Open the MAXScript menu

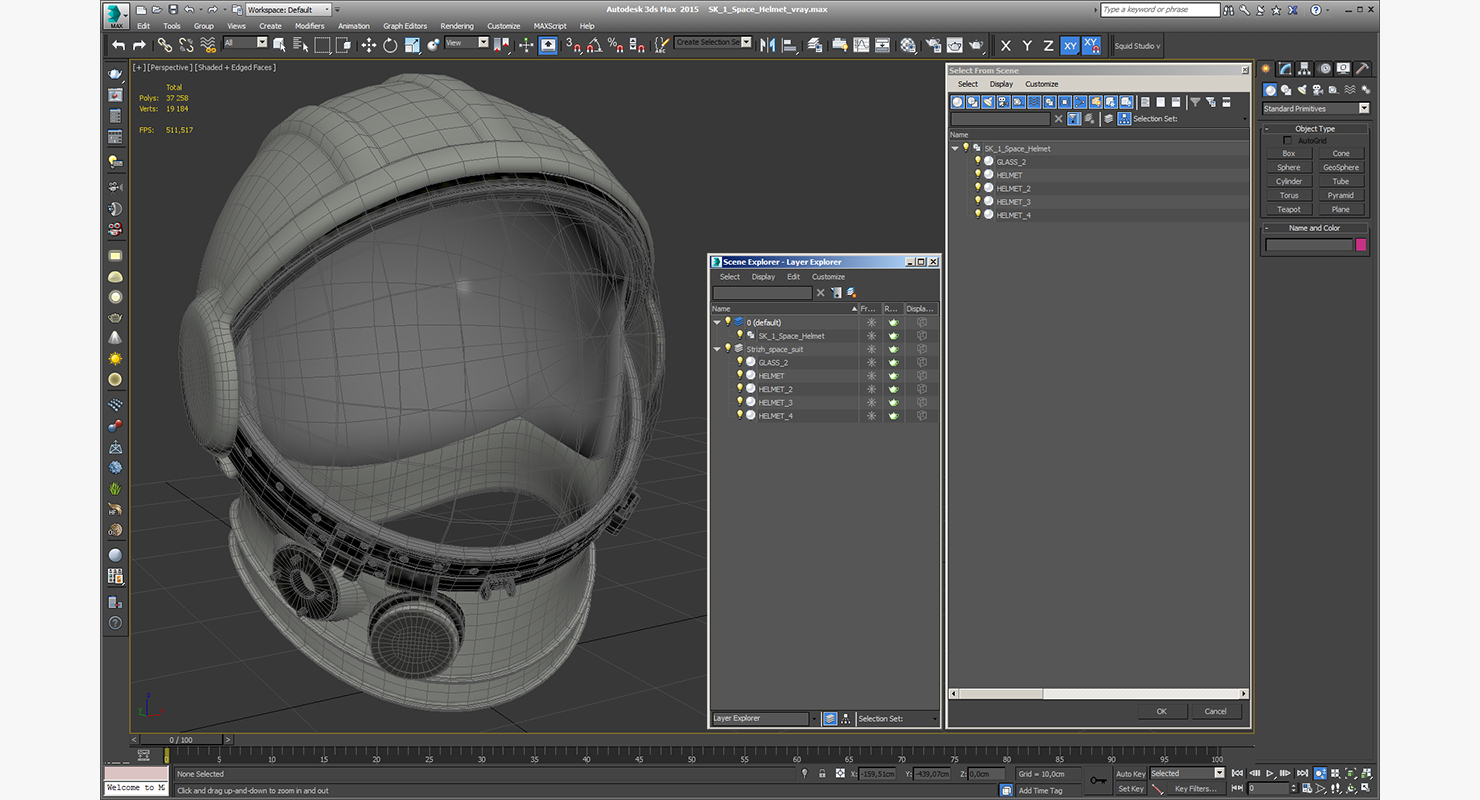point(550,26)
